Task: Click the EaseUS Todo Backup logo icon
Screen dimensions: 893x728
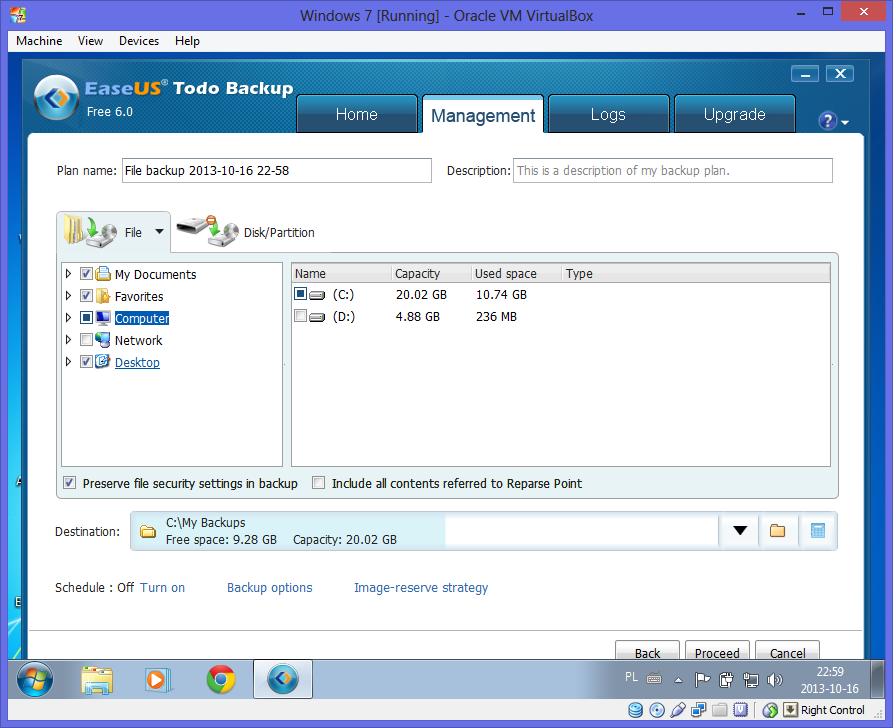Action: click(56, 98)
